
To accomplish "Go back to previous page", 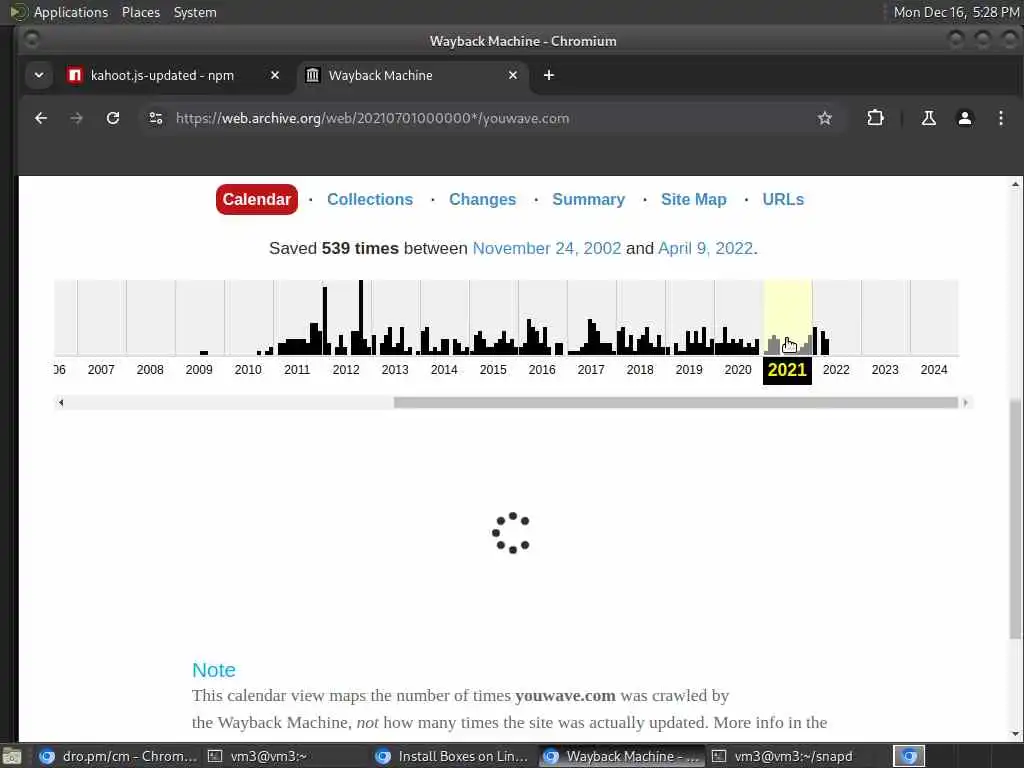I will 40,118.
